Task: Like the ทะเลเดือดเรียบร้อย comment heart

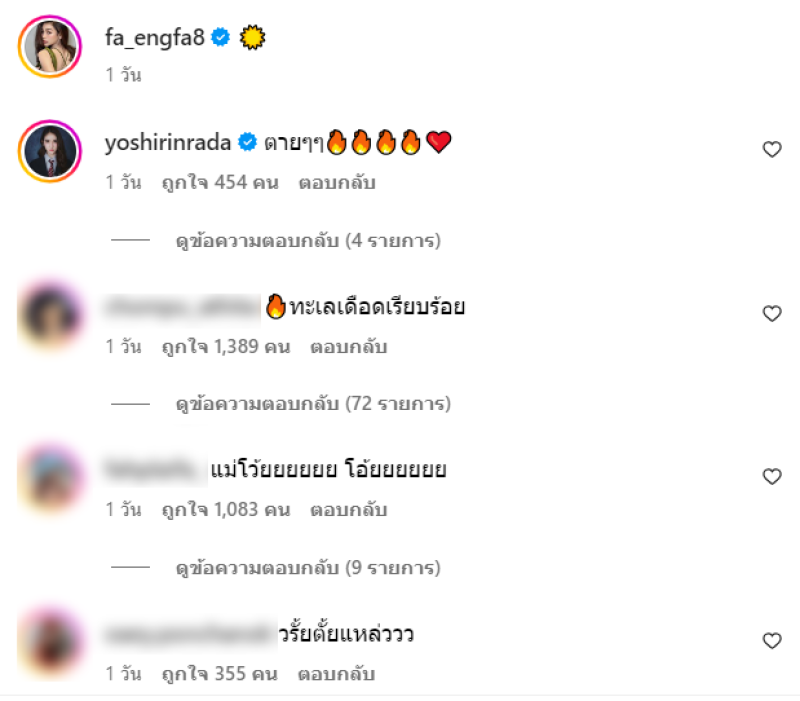Action: tap(771, 314)
